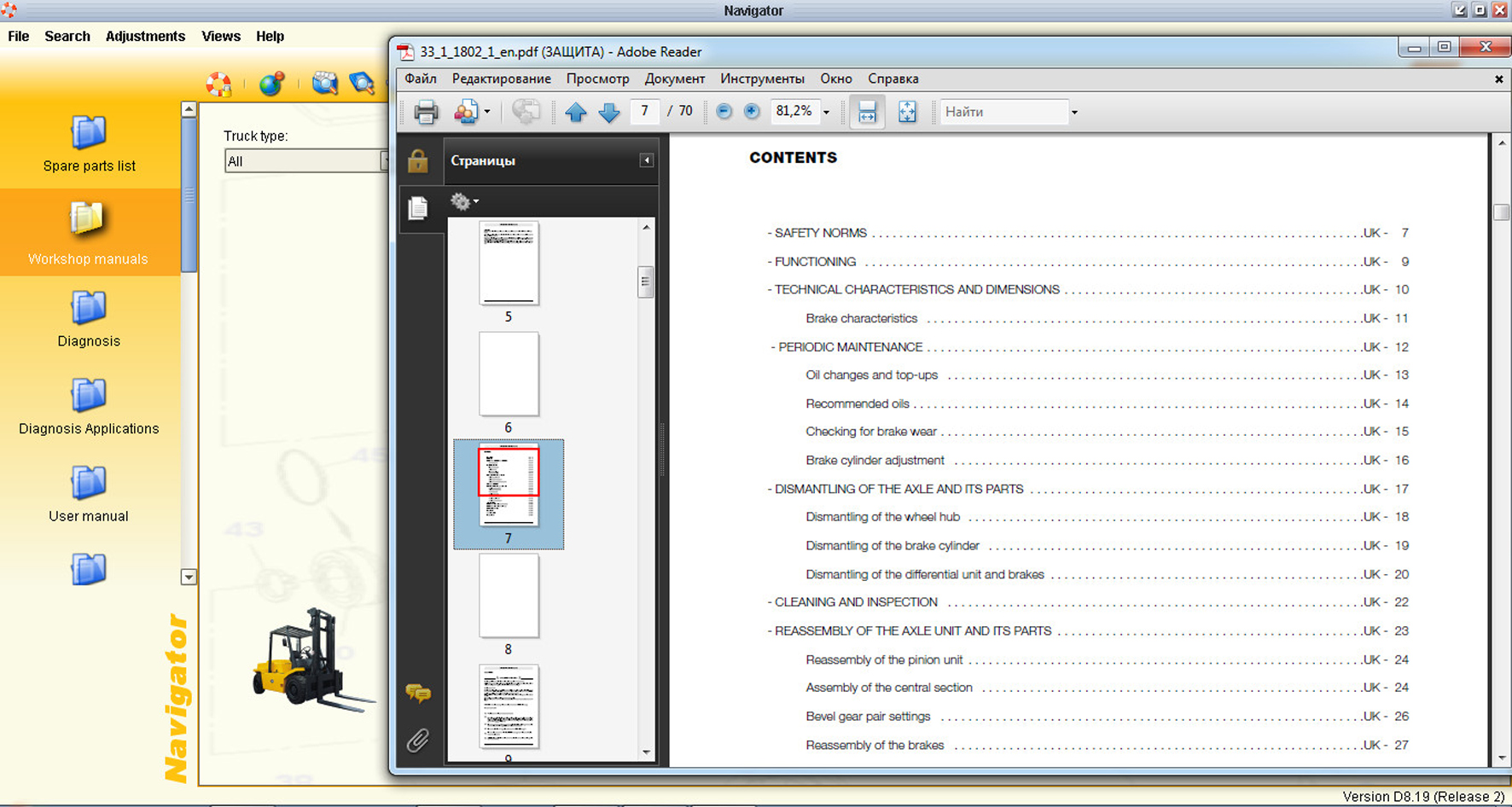Toggle the fit width scrolling mode
Image resolution: width=1512 pixels, height=807 pixels.
(x=867, y=112)
